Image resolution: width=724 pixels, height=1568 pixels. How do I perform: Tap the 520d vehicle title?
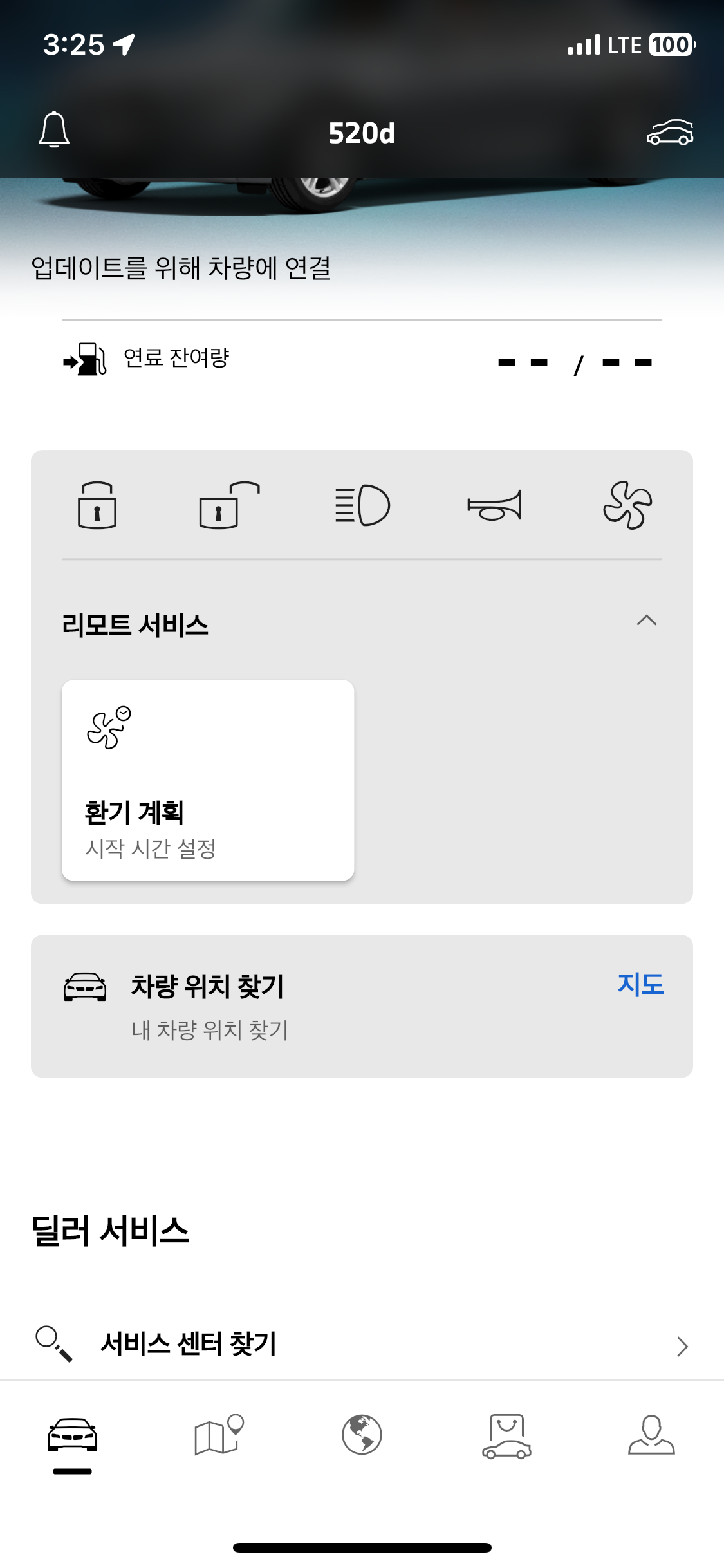pos(362,133)
